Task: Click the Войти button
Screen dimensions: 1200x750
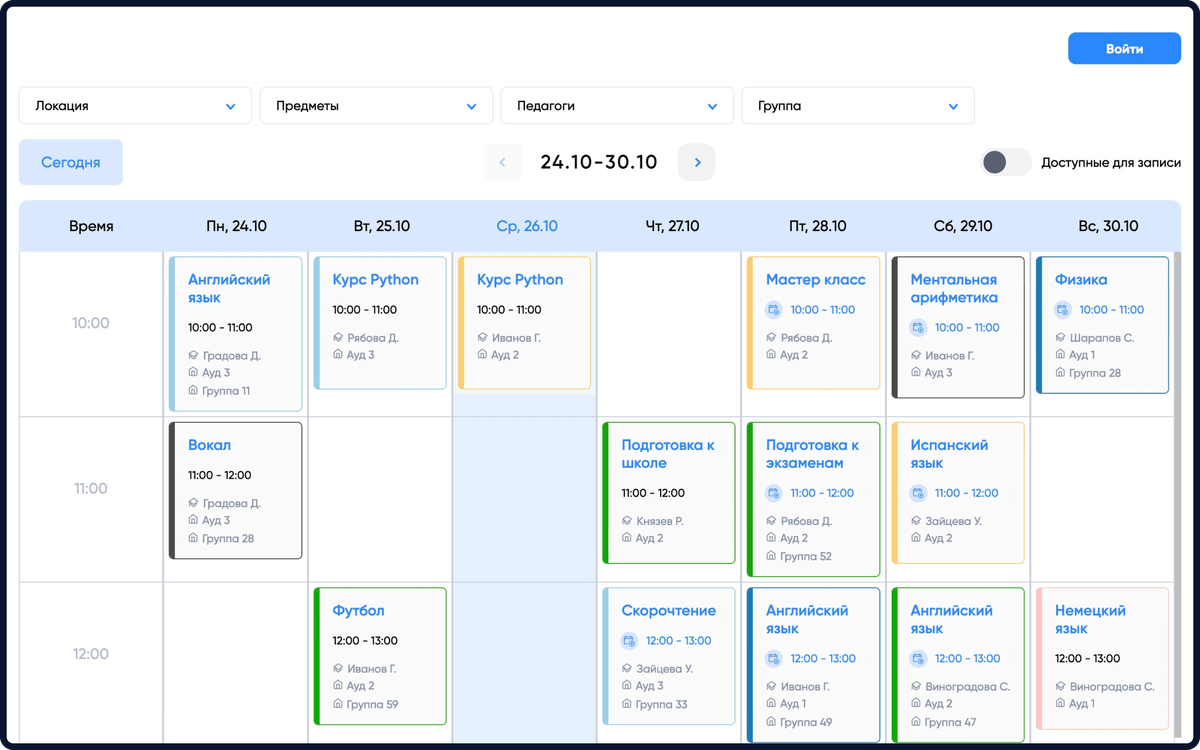Action: pyautogui.click(x=1124, y=48)
